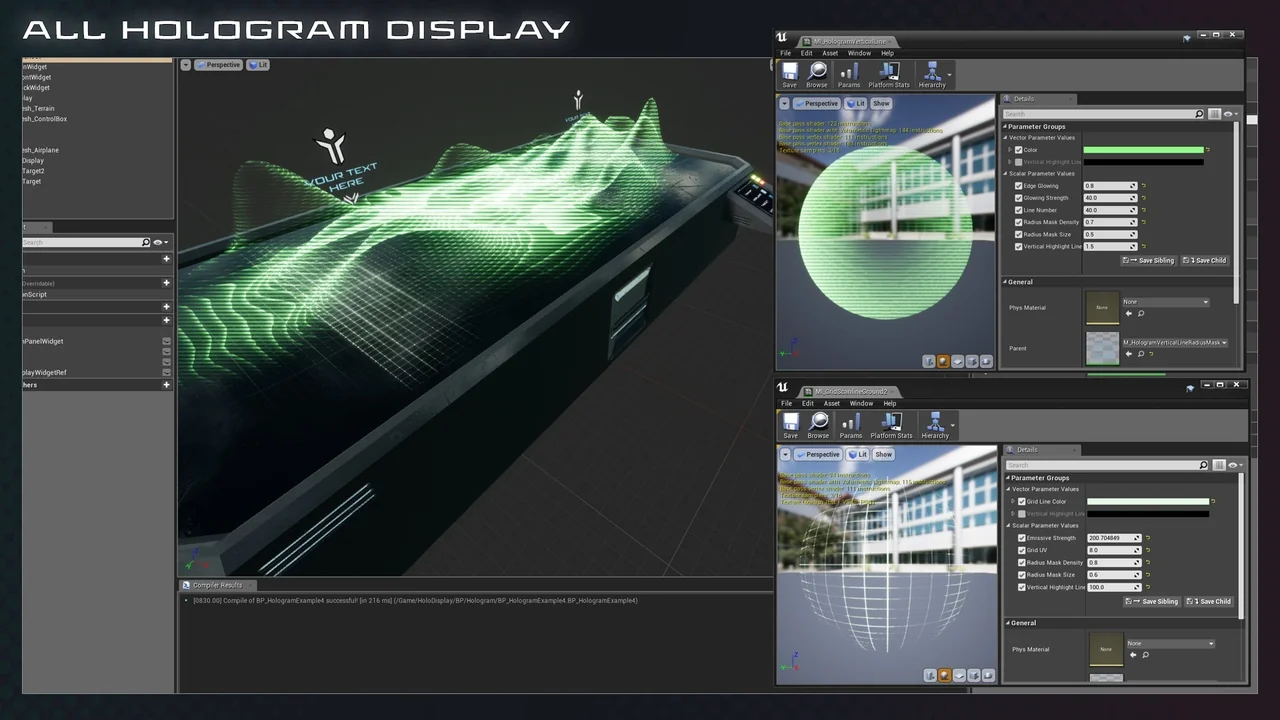Viewport: 1280px width, 720px height.
Task: Click the green Color swatch bar
Action: 1145,149
